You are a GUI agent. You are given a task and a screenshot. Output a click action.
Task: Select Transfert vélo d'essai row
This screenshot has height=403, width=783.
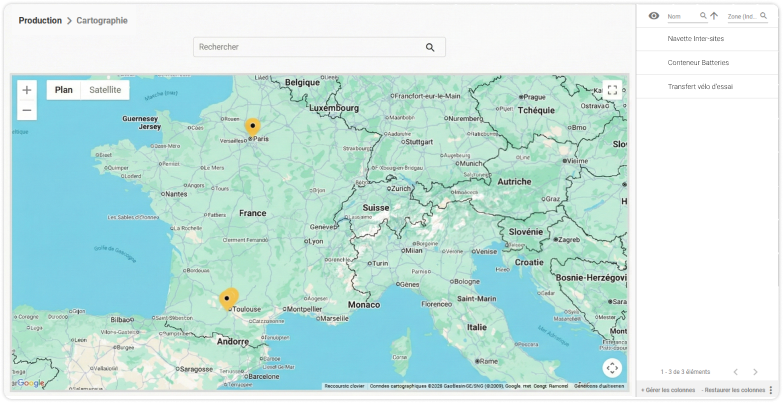[707, 86]
